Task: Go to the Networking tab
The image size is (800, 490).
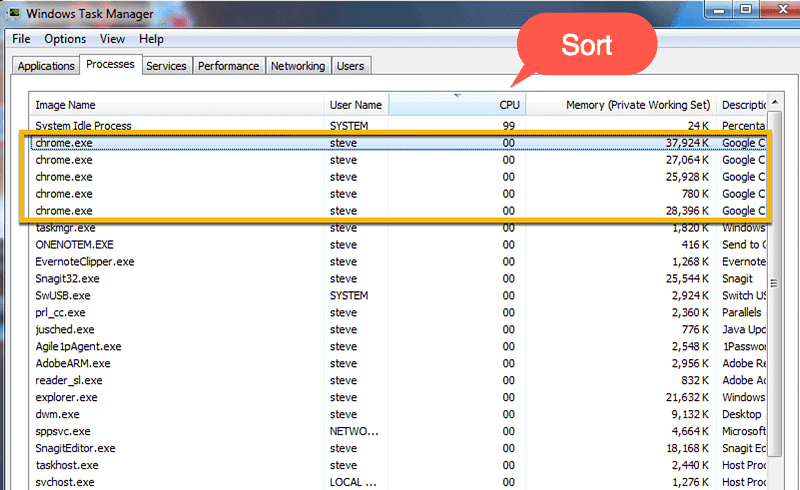Action: pyautogui.click(x=298, y=66)
